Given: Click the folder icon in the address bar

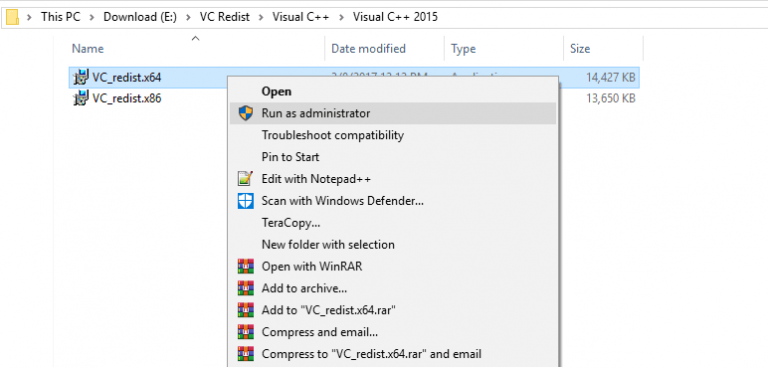Looking at the screenshot, I should coord(12,17).
